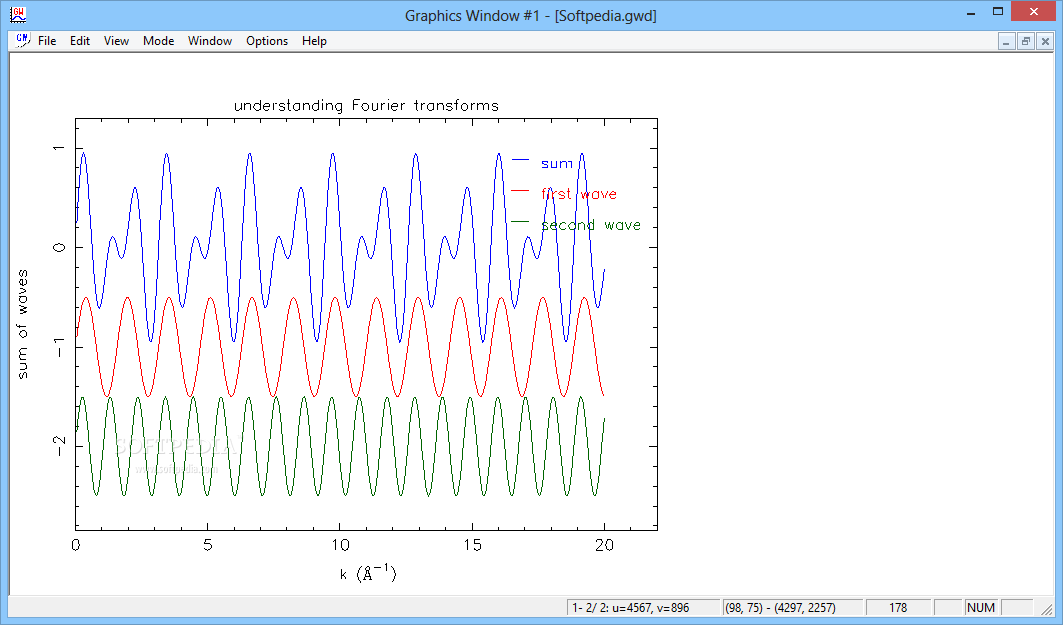Click the 'sum' legend label
This screenshot has width=1063, height=625.
pyautogui.click(x=557, y=163)
